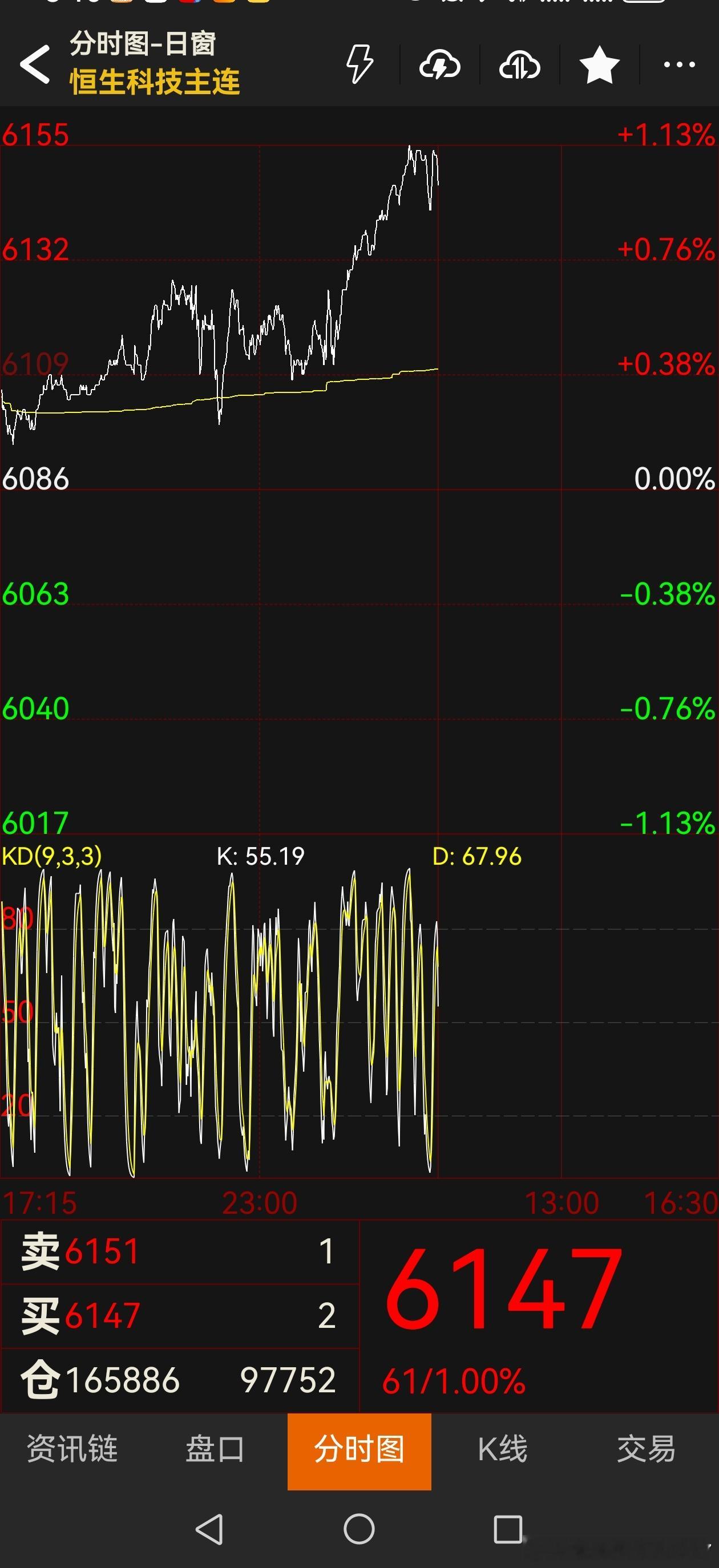Tap the cloud with lightning icon
The width and height of the screenshot is (719, 1568).
439,64
